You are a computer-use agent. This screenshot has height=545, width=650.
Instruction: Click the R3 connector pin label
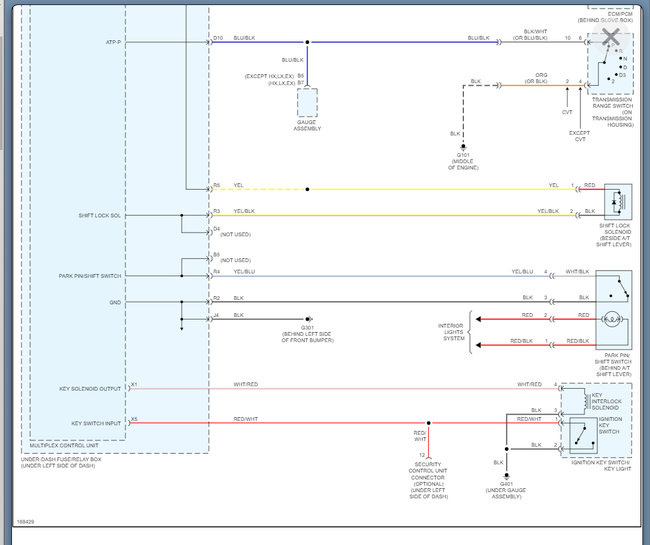[x=217, y=211]
